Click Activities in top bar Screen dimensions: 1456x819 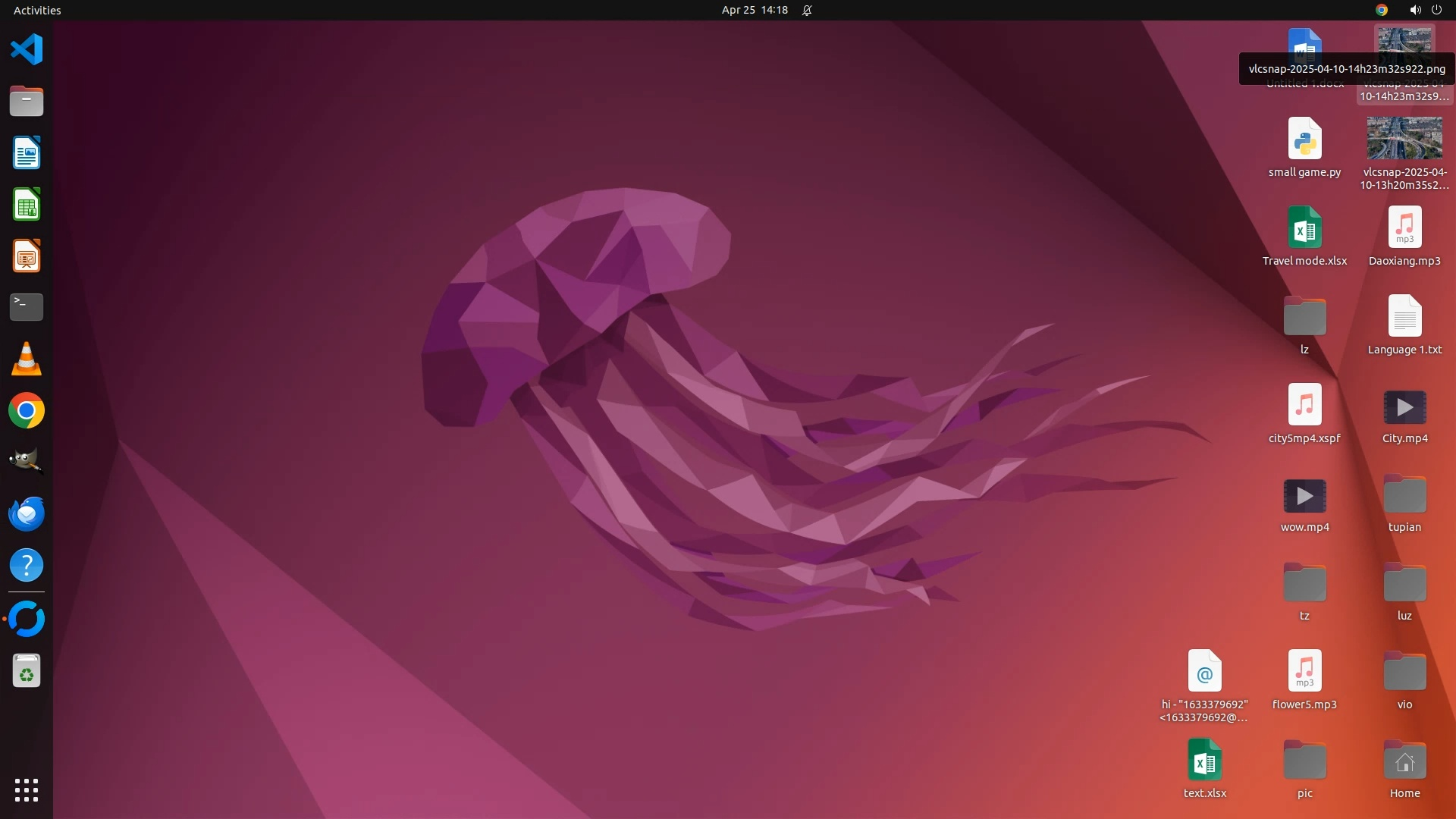pyautogui.click(x=37, y=10)
